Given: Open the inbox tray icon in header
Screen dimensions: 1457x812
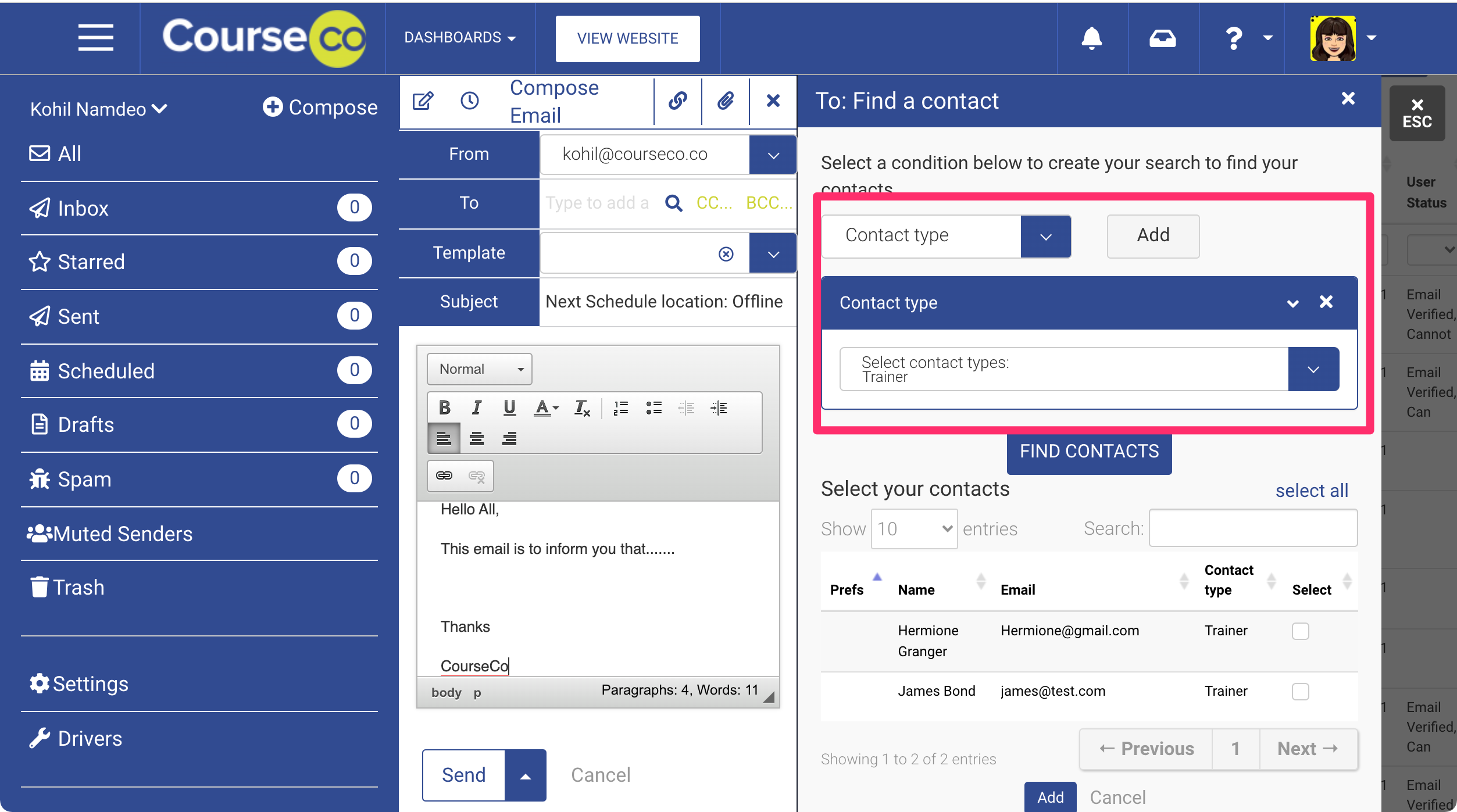Looking at the screenshot, I should [x=1162, y=38].
